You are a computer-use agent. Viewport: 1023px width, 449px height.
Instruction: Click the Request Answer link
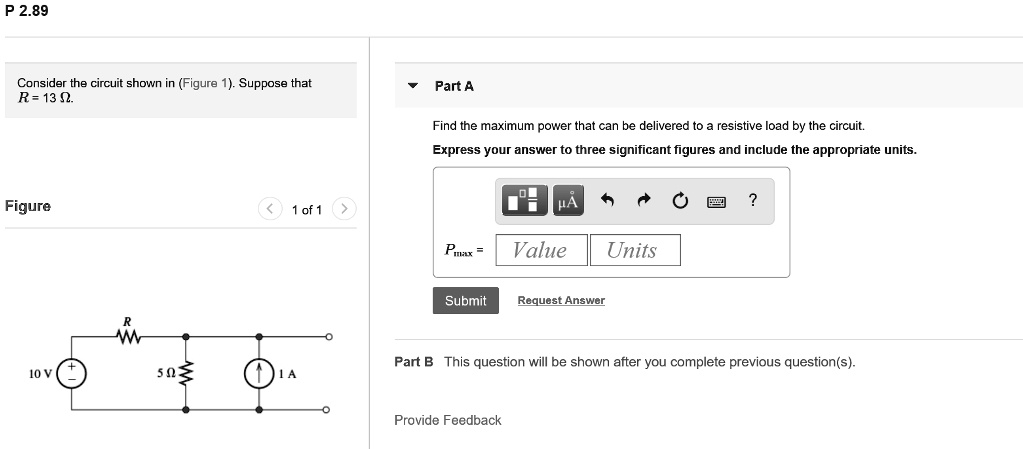[x=561, y=300]
